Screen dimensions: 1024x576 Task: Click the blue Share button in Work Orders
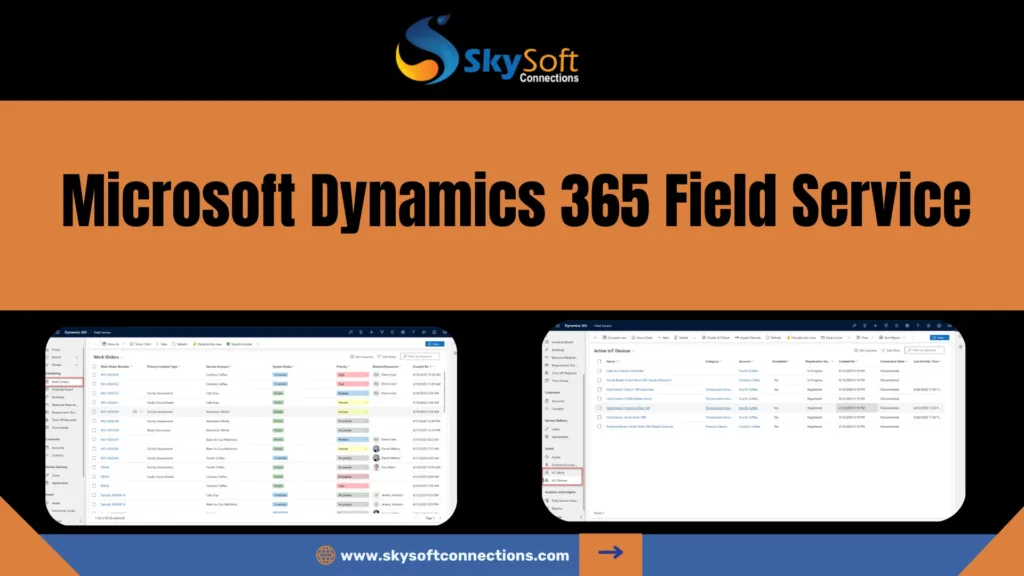click(x=434, y=344)
